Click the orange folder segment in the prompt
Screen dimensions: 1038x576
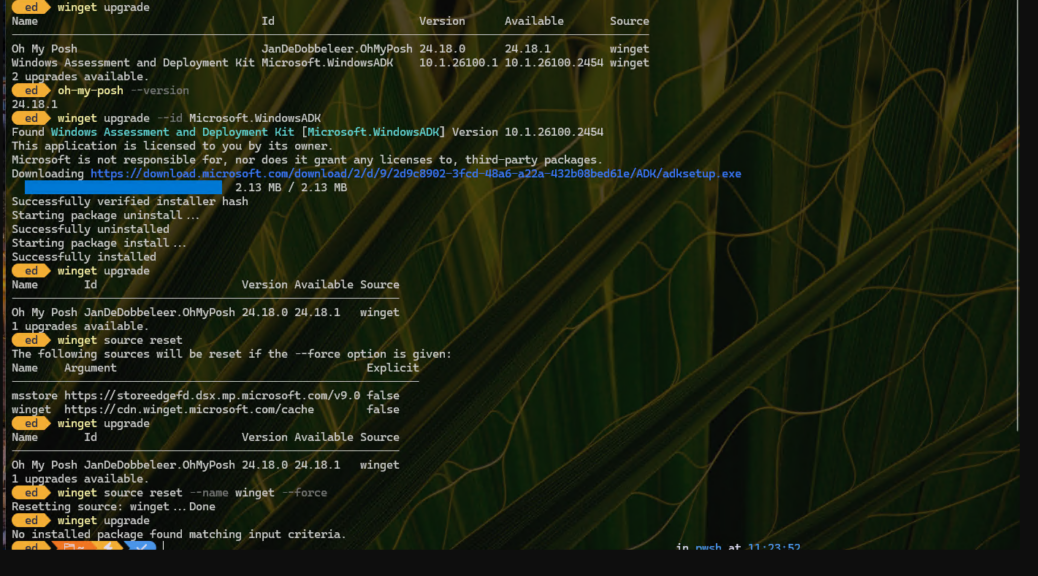point(75,546)
